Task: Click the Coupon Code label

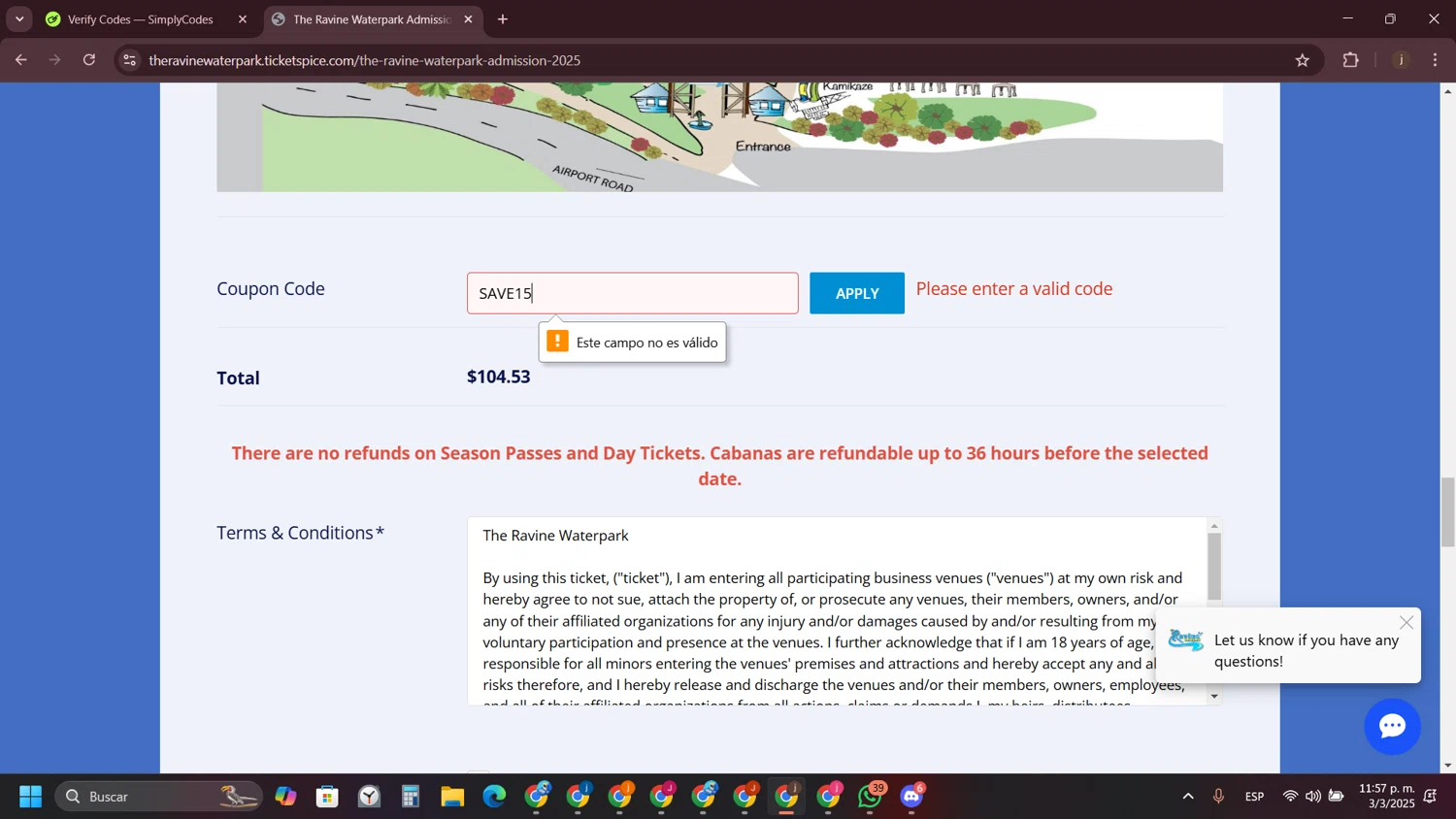Action: (x=271, y=289)
